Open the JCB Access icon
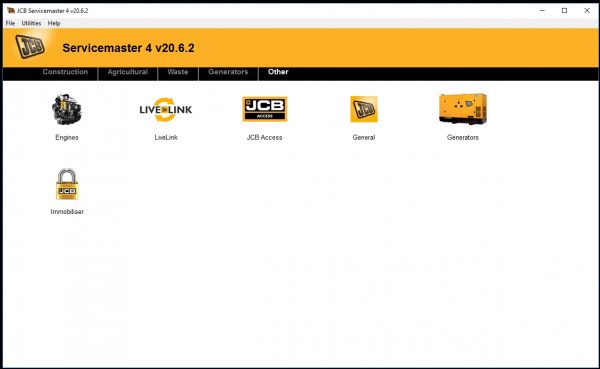The height and width of the screenshot is (369, 600). point(265,109)
